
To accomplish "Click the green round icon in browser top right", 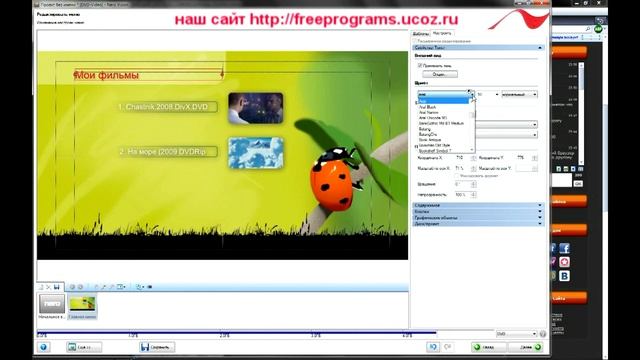I will [598, 29].
